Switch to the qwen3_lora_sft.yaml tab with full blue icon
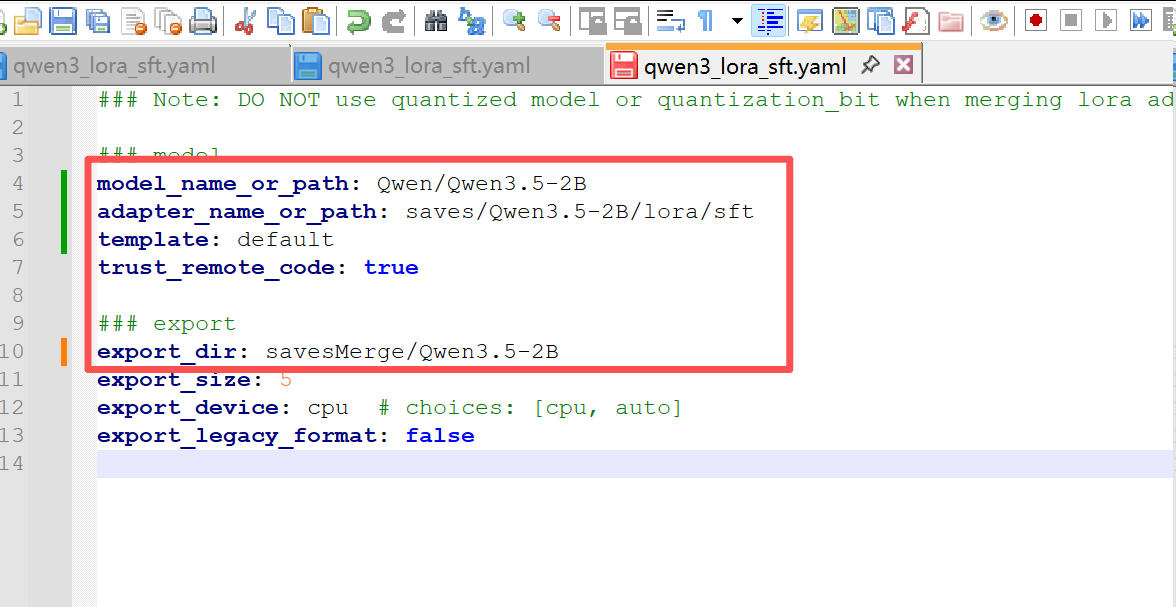Screen dimensions: 1176x607 tap(448, 66)
